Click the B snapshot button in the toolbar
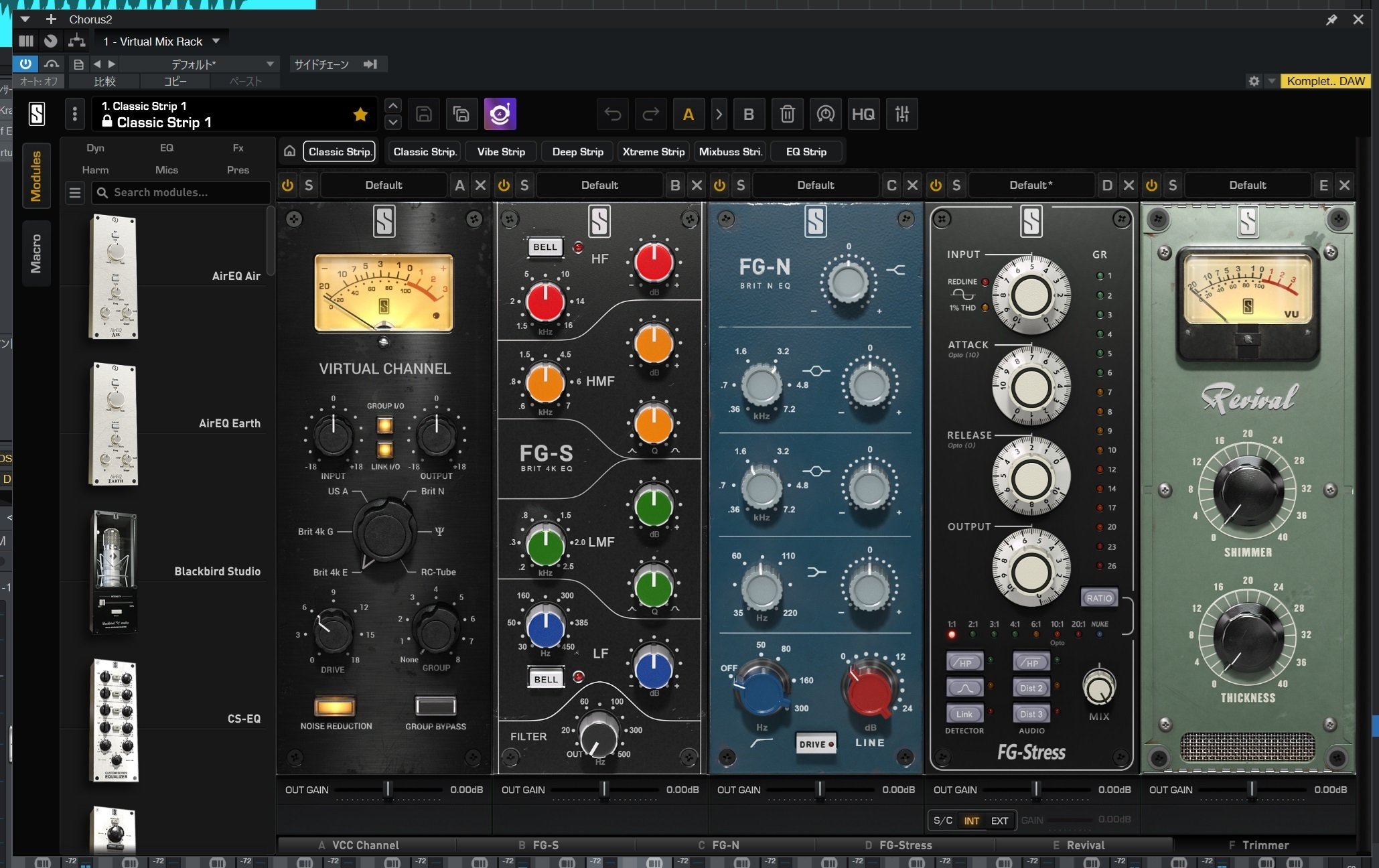 (x=749, y=114)
